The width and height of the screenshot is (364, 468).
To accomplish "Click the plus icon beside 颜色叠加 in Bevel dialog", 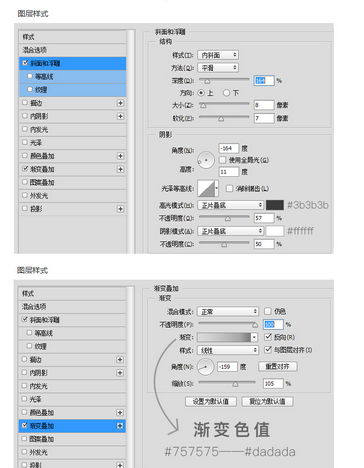I will [x=120, y=156].
